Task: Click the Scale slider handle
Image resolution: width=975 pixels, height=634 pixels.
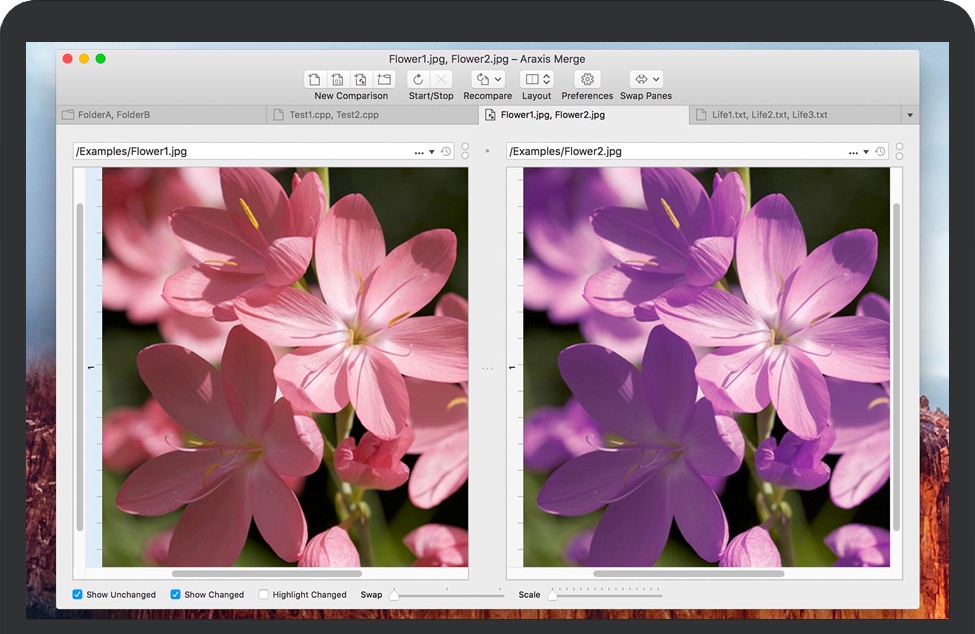Action: pos(552,594)
